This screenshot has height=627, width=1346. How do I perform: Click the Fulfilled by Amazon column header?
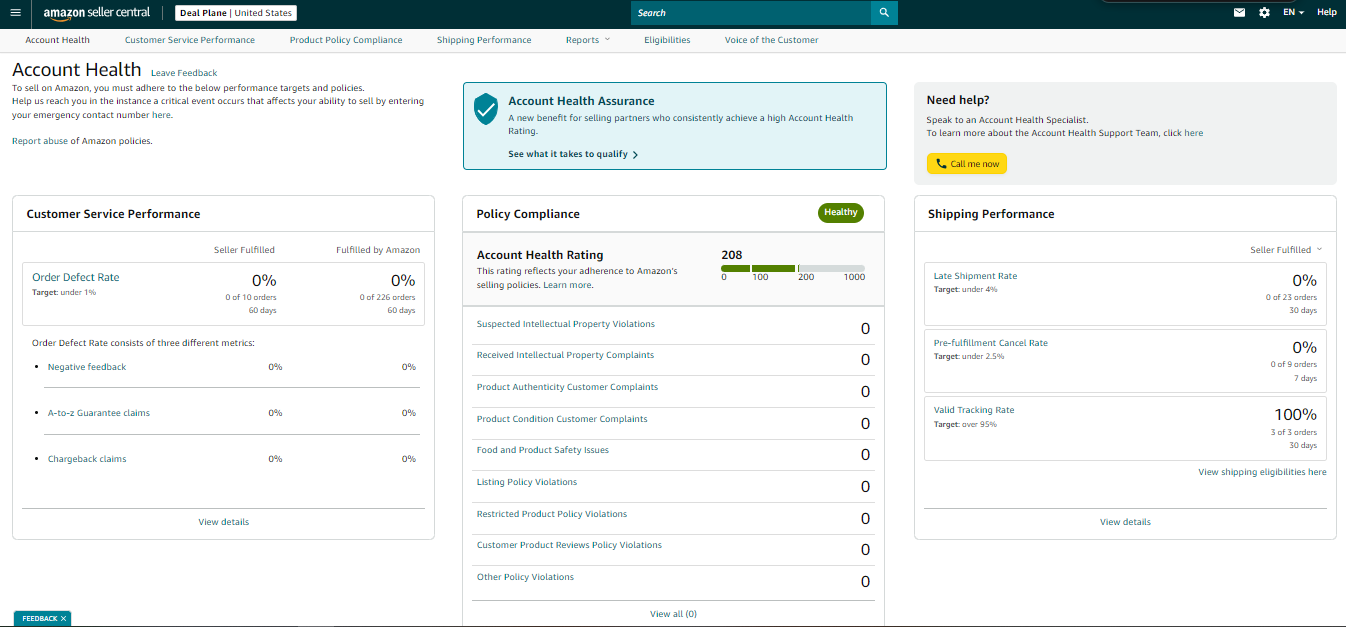pyautogui.click(x=378, y=250)
